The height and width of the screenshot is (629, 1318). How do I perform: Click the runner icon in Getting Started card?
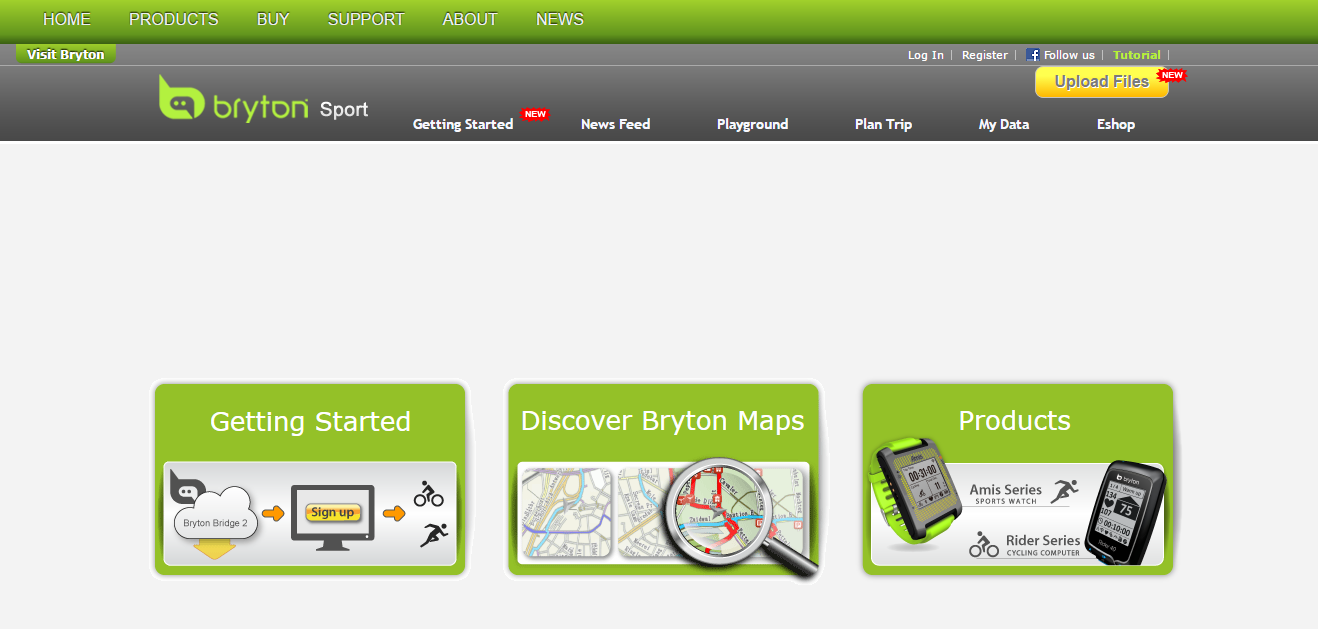coord(434,534)
